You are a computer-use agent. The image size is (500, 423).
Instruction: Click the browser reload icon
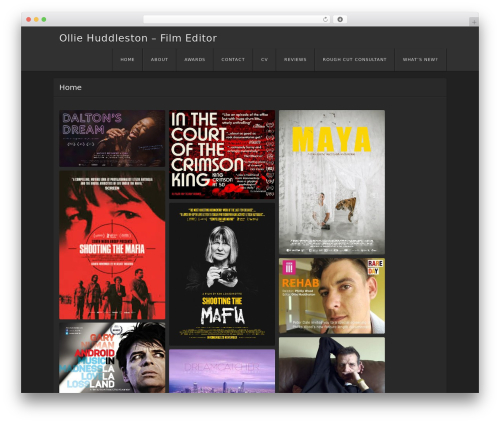coord(325,19)
